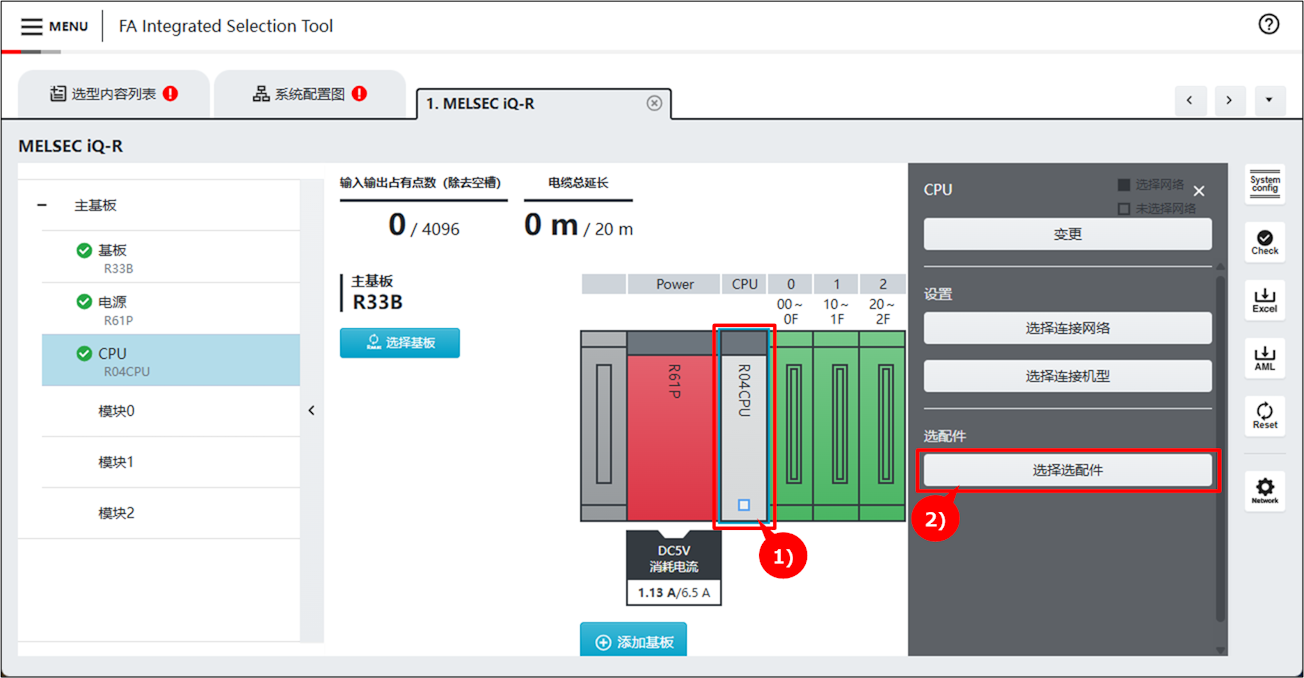This screenshot has height=678, width=1304.
Task: Click the 选择选配件 button
Action: (x=1067, y=470)
